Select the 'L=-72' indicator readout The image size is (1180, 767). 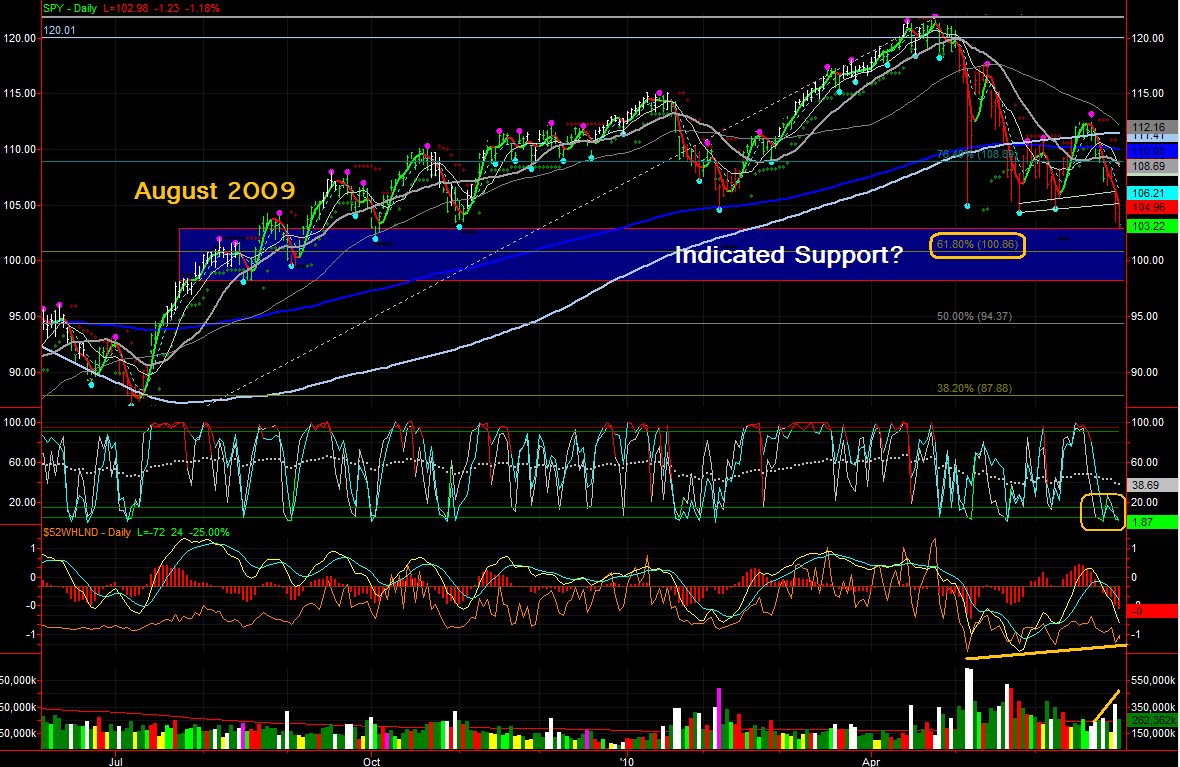151,532
